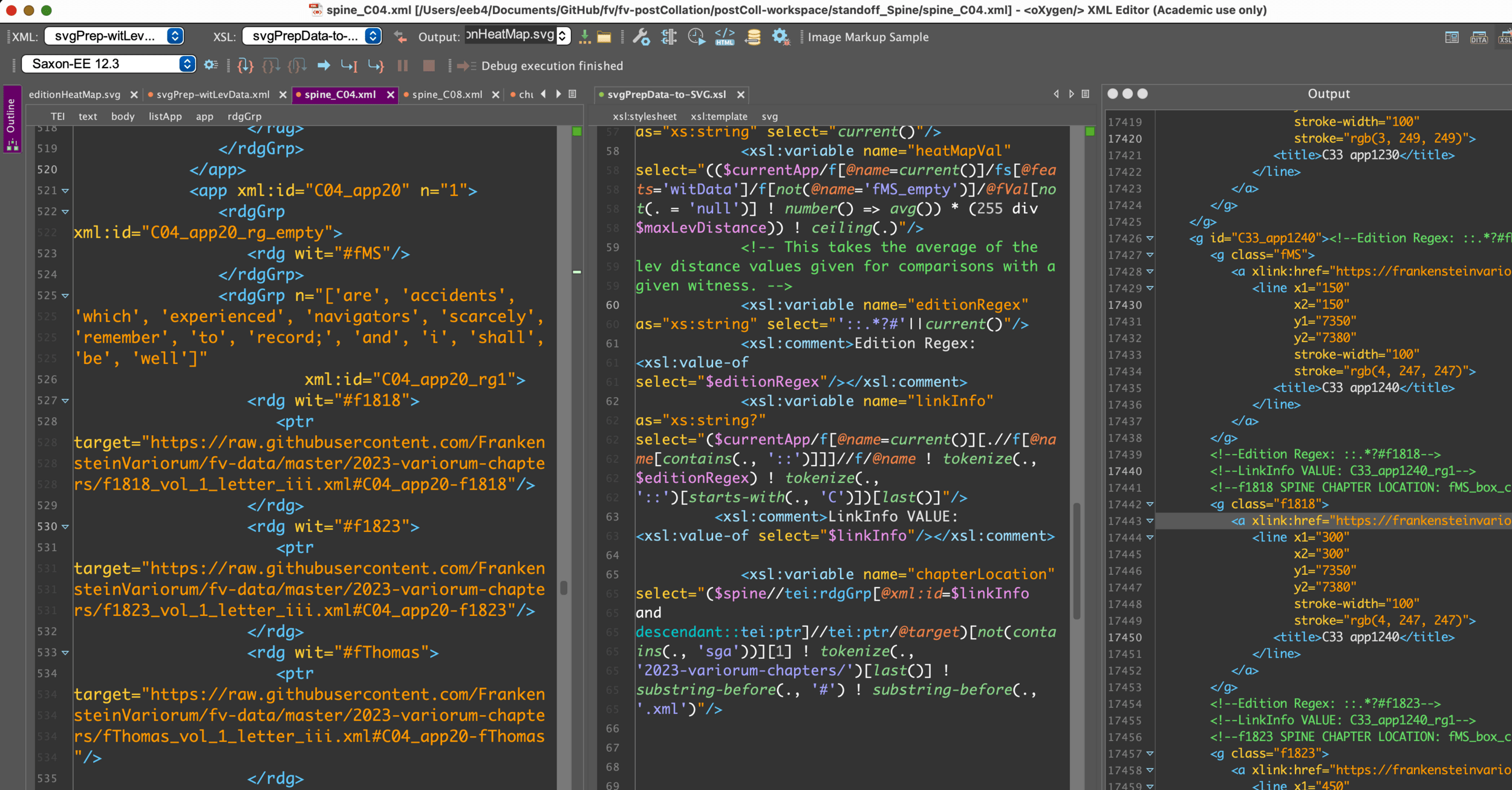Click the step into debugger icon
The image size is (1512, 790).
click(245, 65)
